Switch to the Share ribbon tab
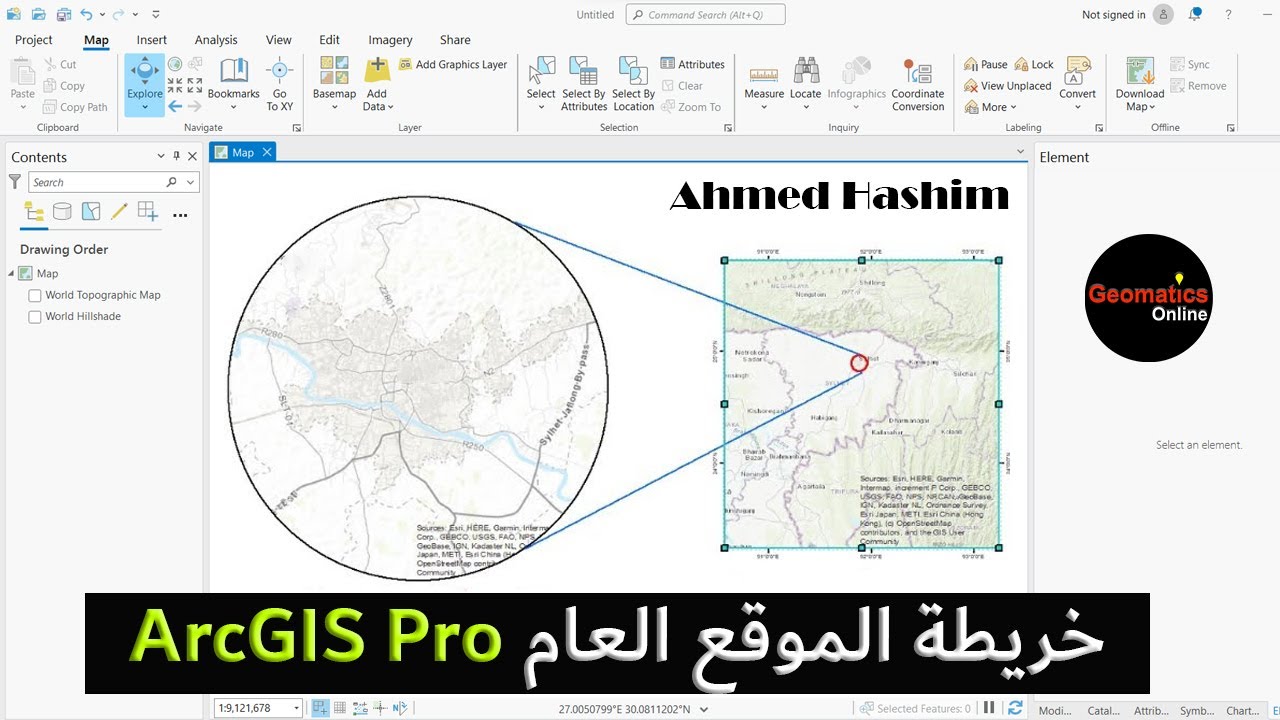The height and width of the screenshot is (720, 1280). pos(455,40)
